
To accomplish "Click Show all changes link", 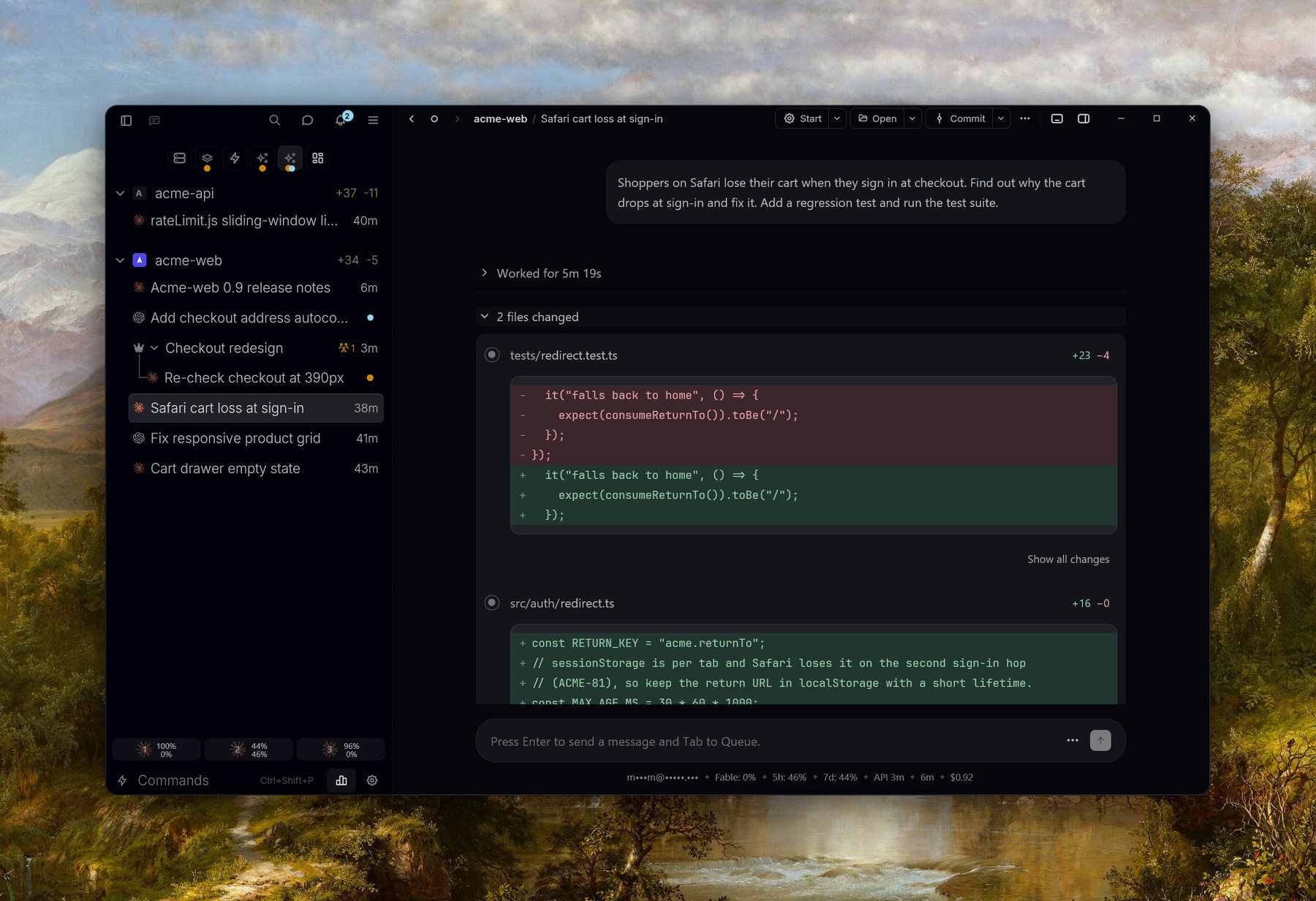I will pyautogui.click(x=1067, y=559).
